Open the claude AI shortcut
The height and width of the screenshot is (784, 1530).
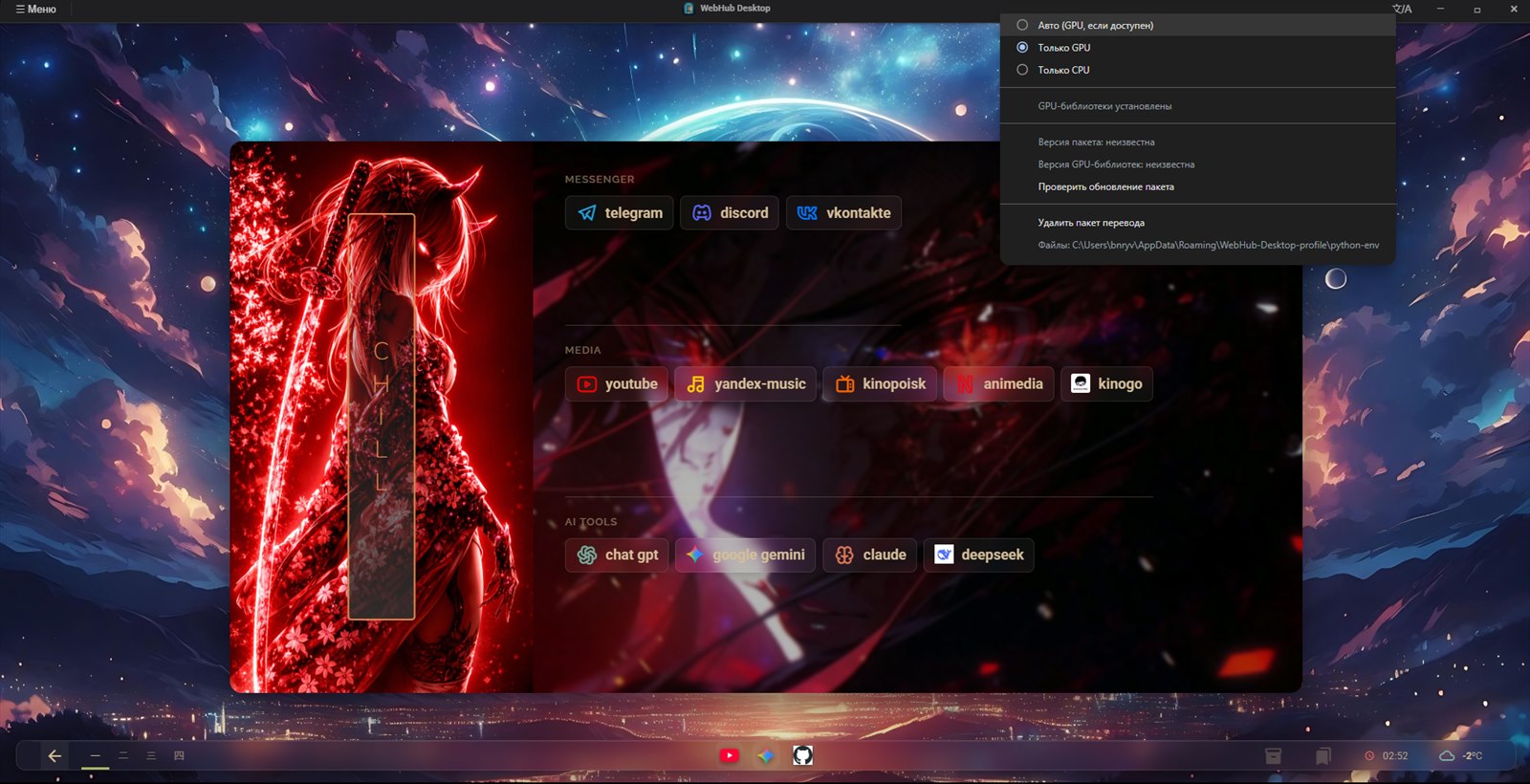click(x=869, y=555)
